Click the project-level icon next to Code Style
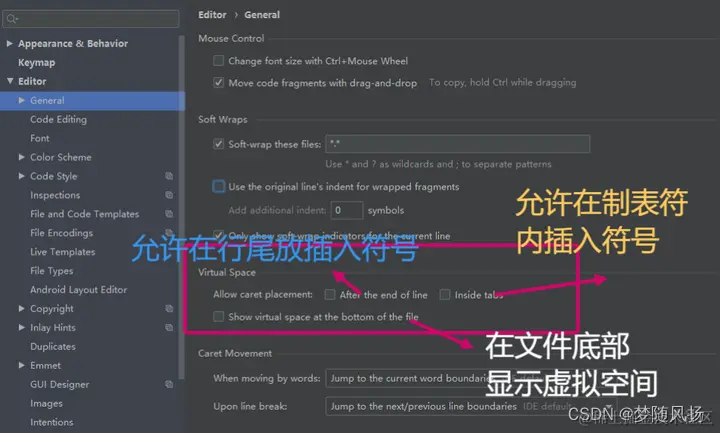This screenshot has width=720, height=433. 169,176
